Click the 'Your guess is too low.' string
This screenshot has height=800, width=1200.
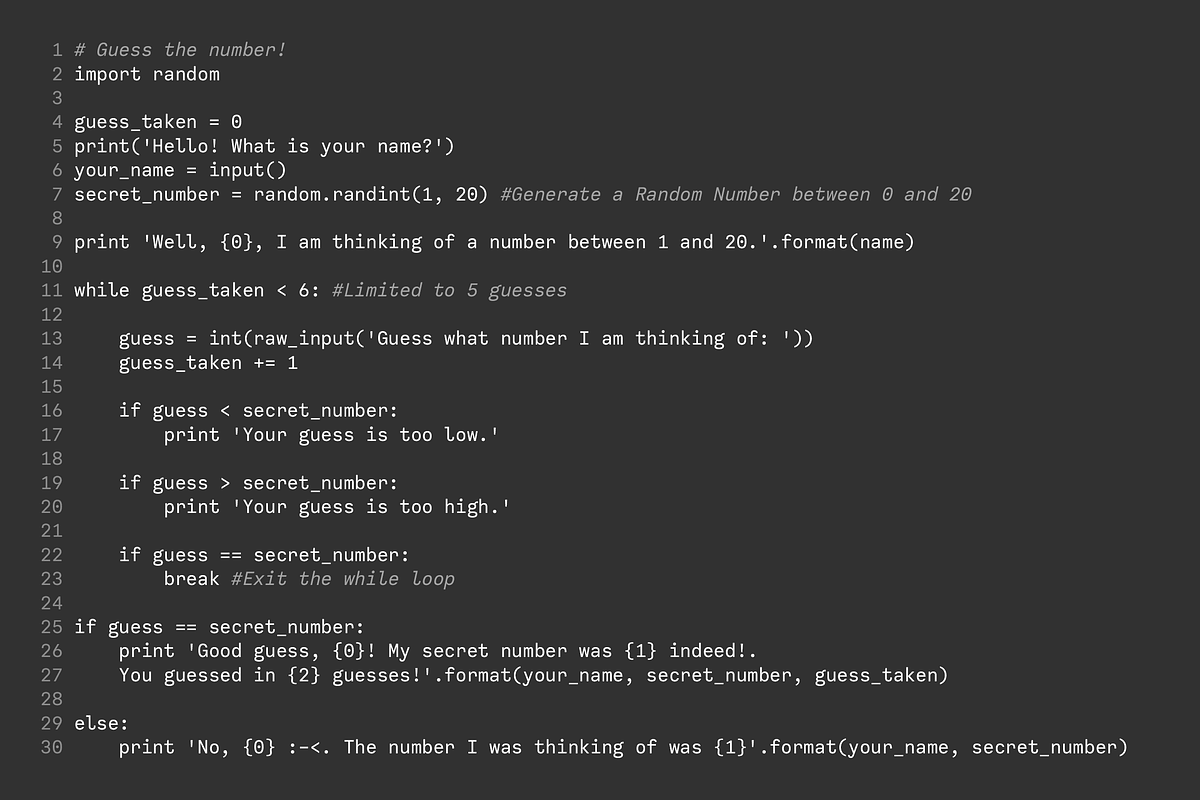pos(365,434)
